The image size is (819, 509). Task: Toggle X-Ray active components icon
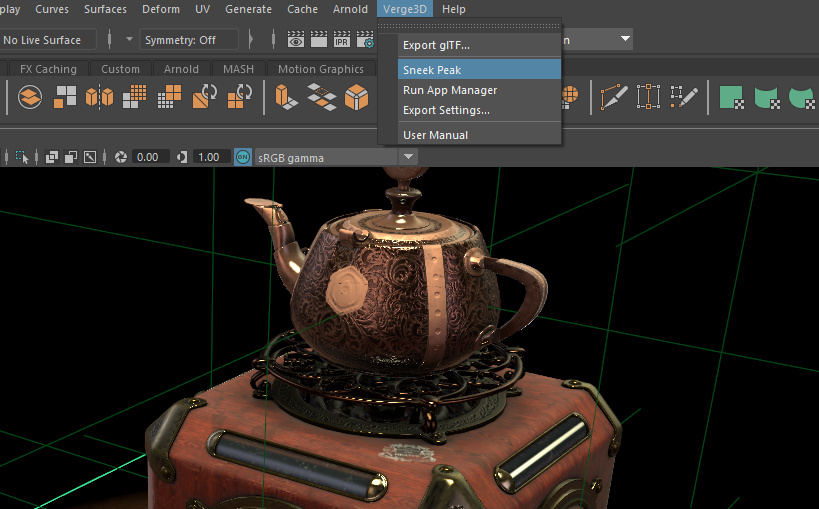tap(71, 157)
